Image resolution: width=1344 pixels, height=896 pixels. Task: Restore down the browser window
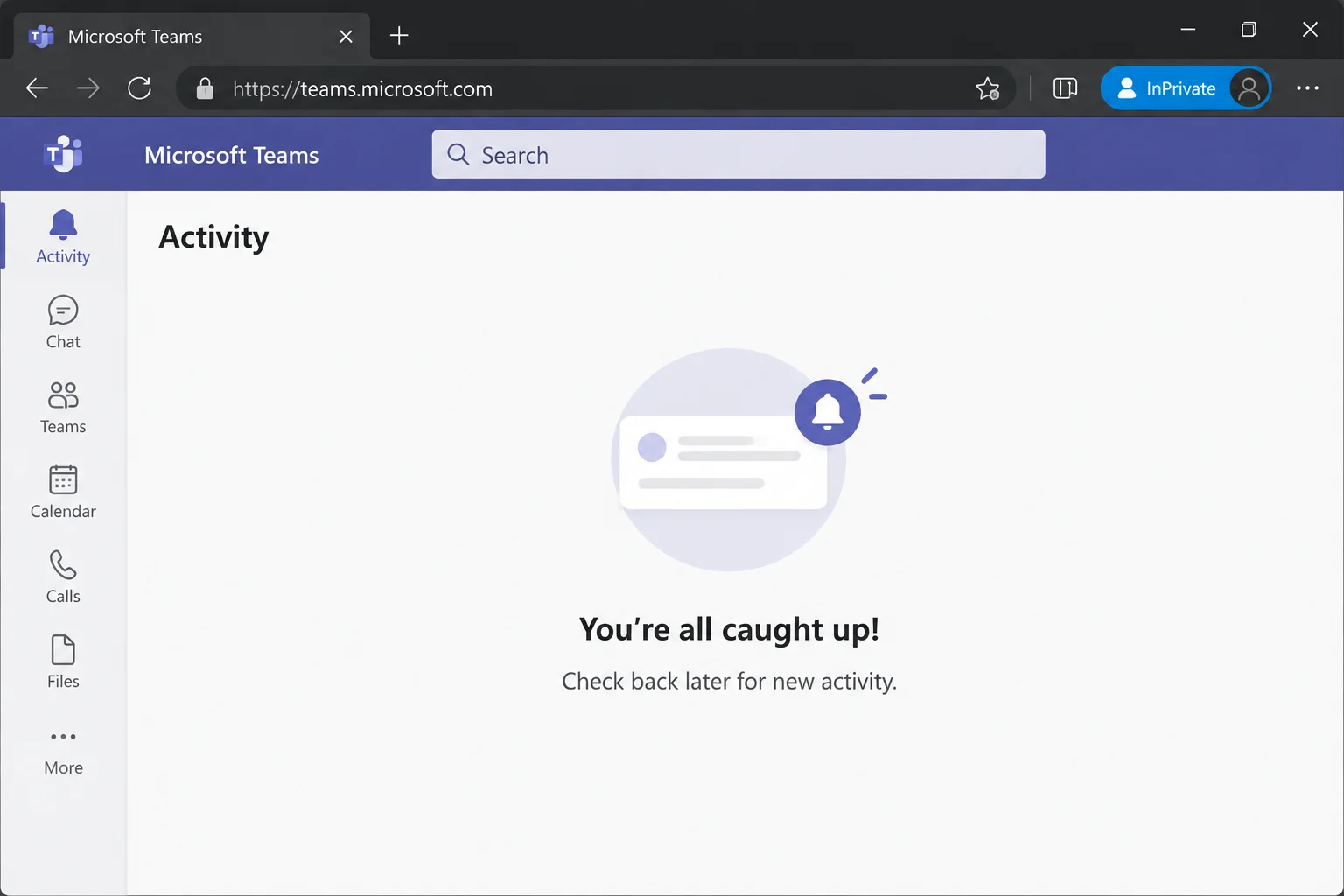pyautogui.click(x=1249, y=30)
